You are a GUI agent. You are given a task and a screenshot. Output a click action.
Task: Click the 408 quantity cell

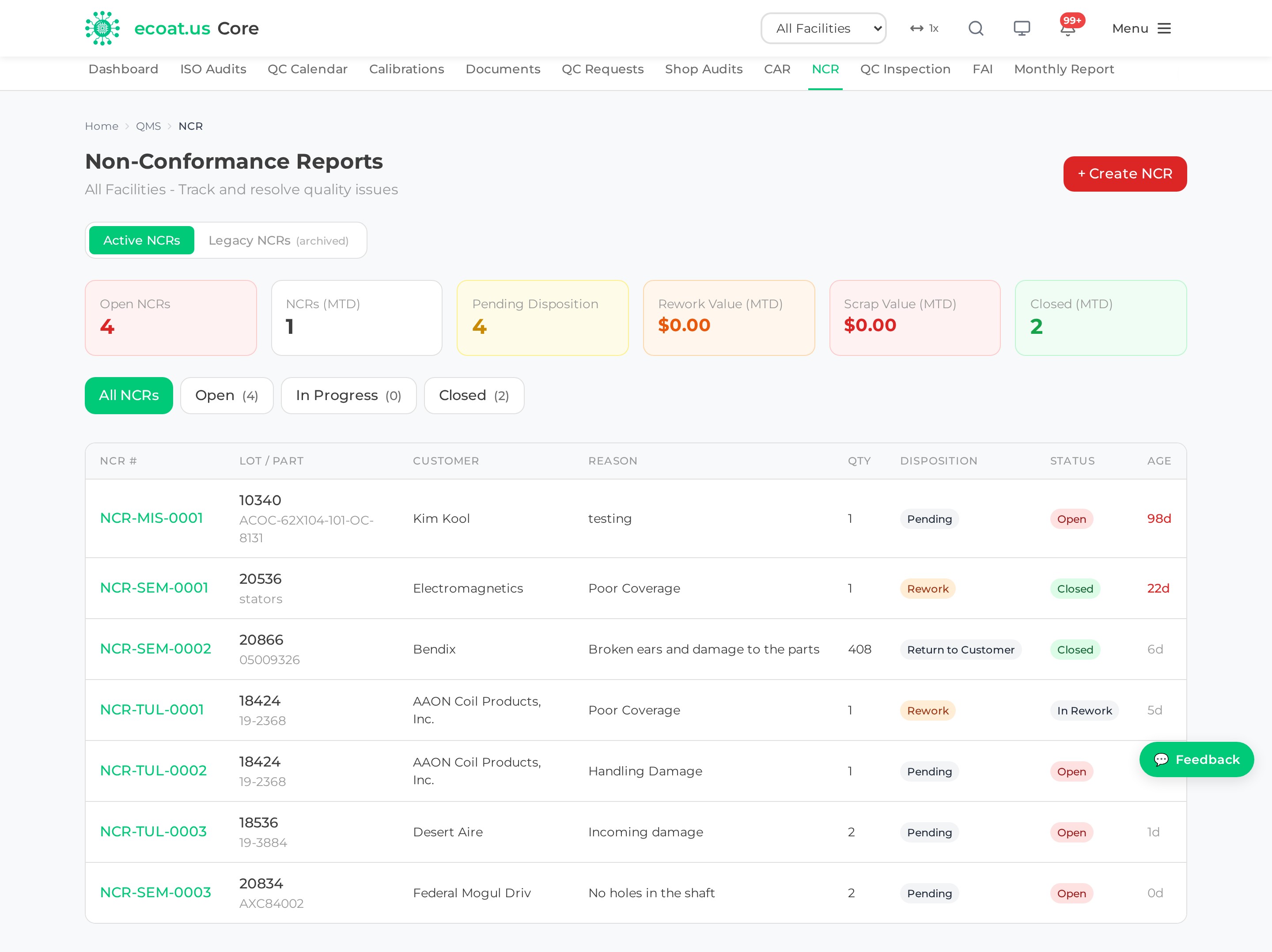pos(859,649)
